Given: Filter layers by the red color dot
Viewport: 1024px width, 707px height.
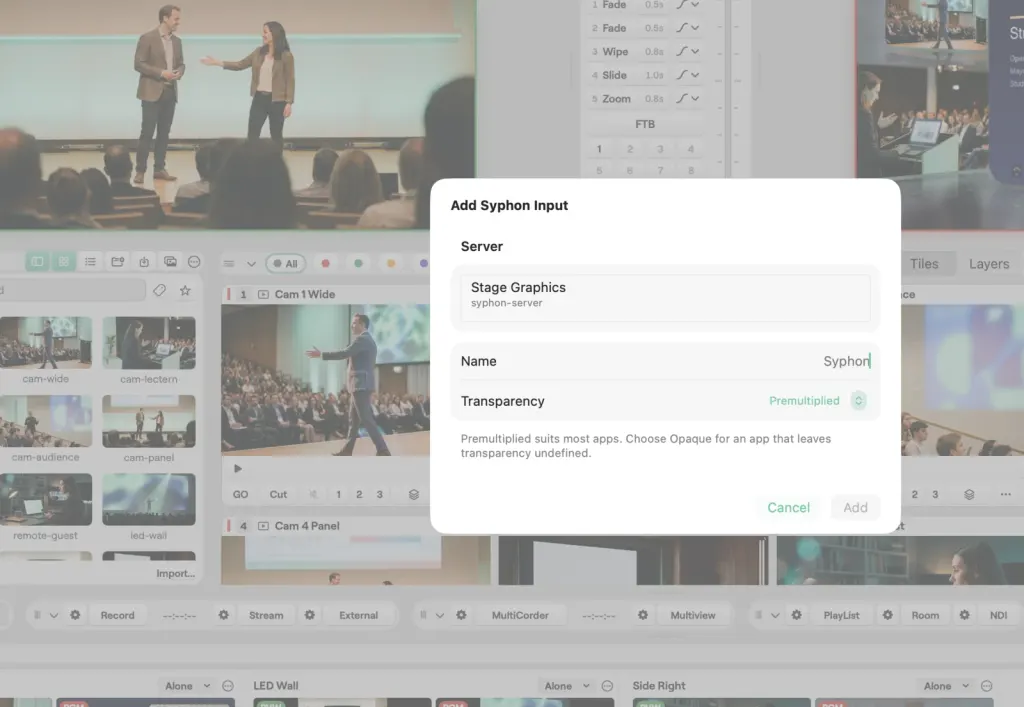Looking at the screenshot, I should point(325,264).
